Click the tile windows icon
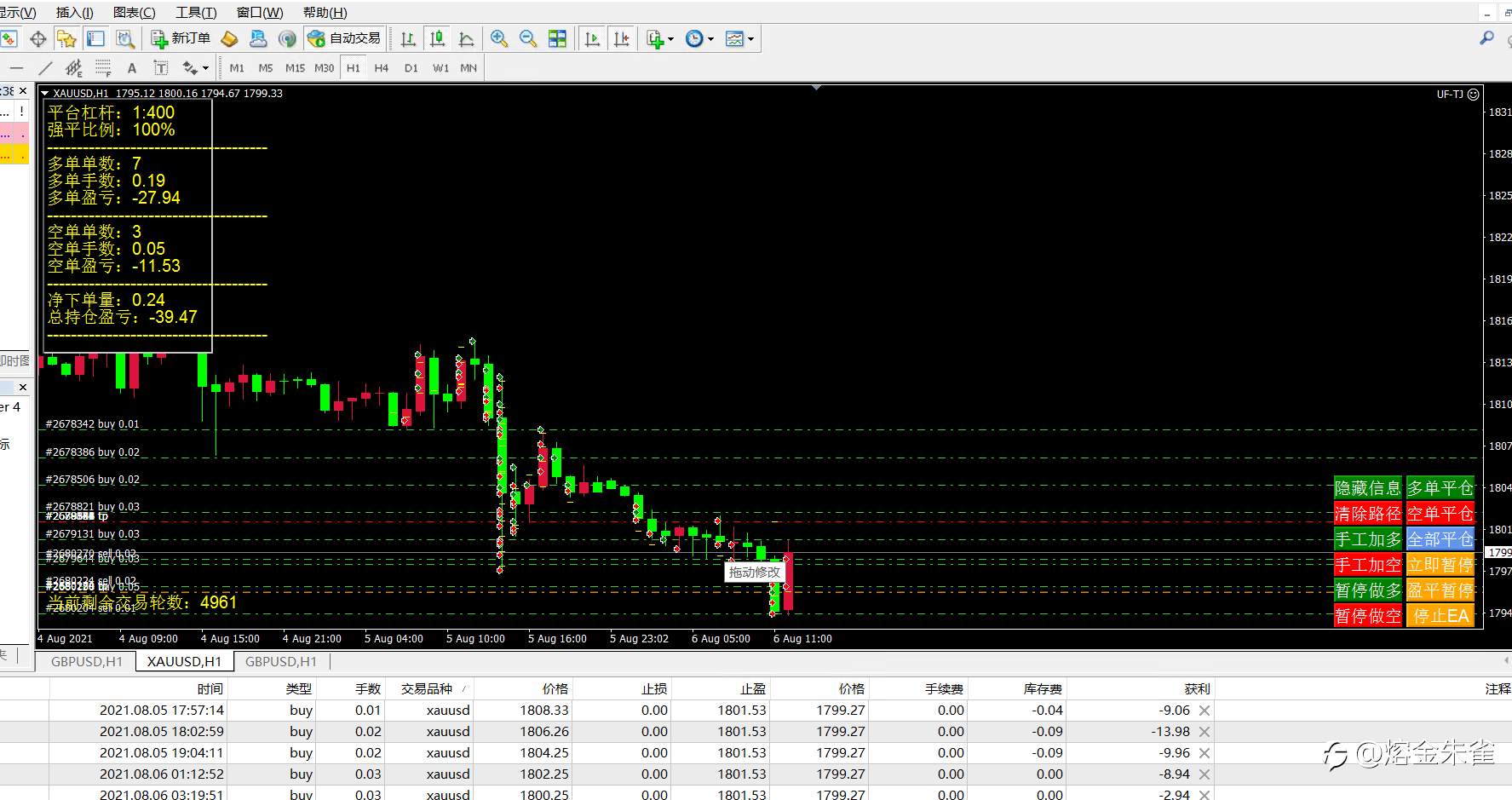1512x800 pixels. click(557, 39)
